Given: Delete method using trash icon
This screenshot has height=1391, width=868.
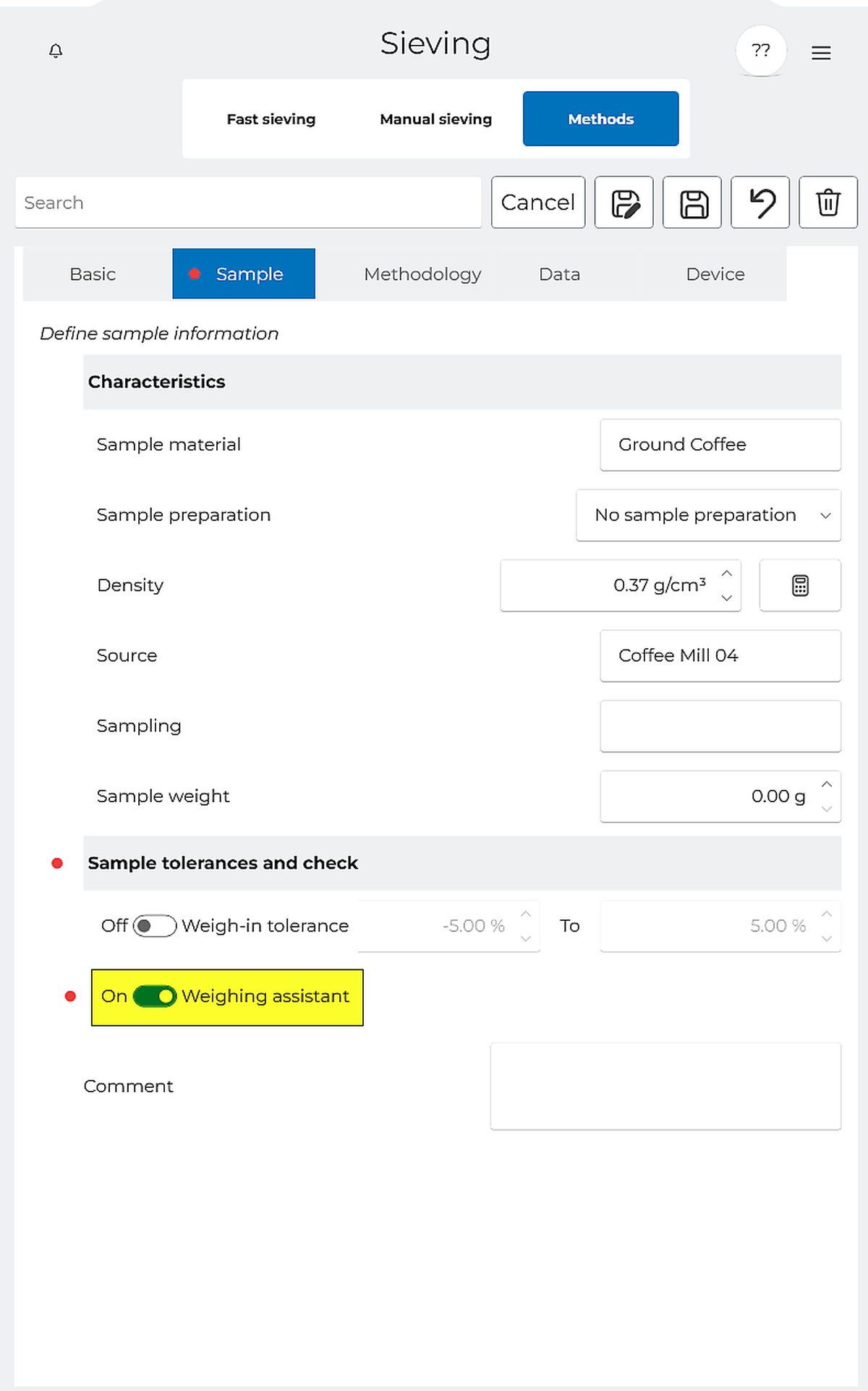Looking at the screenshot, I should 827,203.
